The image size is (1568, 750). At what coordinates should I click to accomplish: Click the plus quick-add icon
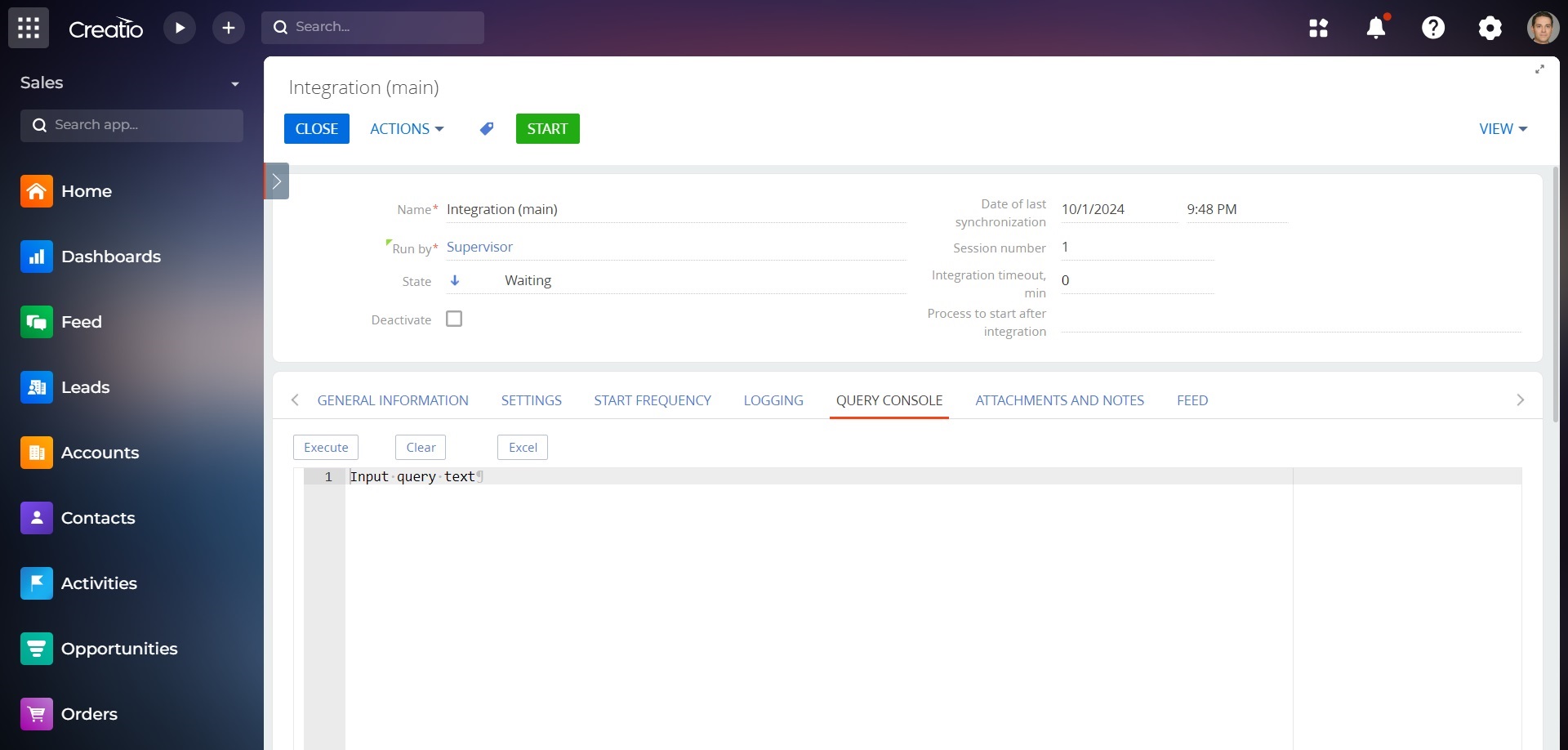point(229,28)
